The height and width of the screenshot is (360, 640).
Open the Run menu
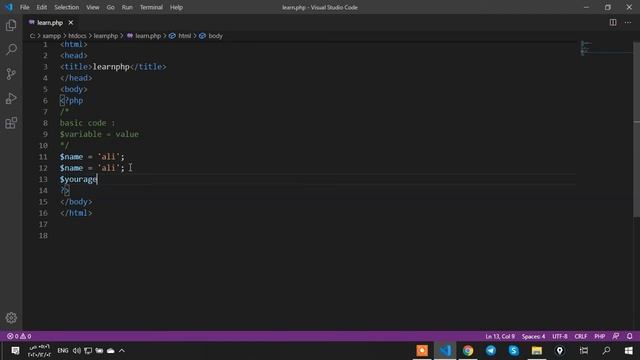coord(127,7)
